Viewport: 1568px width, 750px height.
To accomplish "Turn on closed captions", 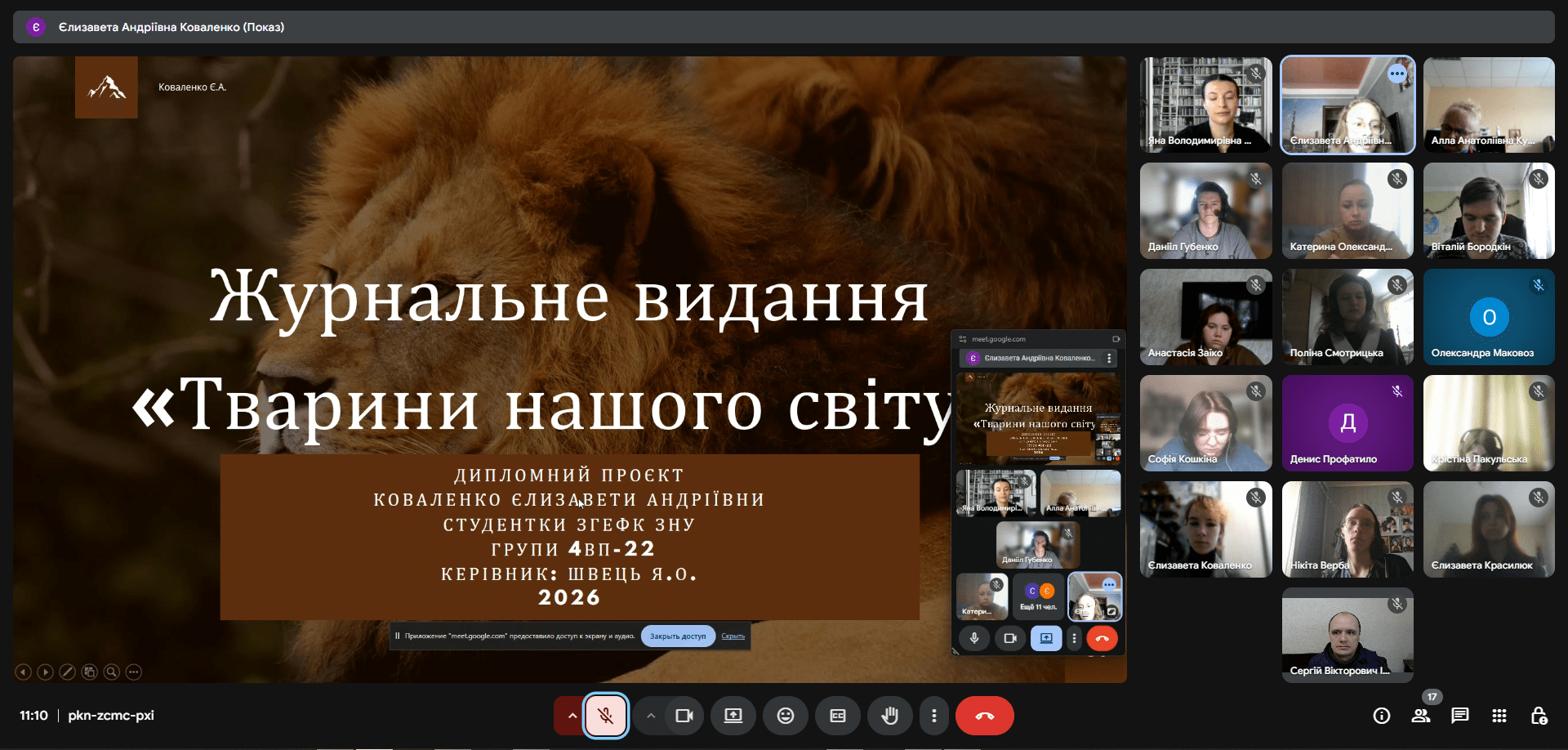I will (x=837, y=716).
